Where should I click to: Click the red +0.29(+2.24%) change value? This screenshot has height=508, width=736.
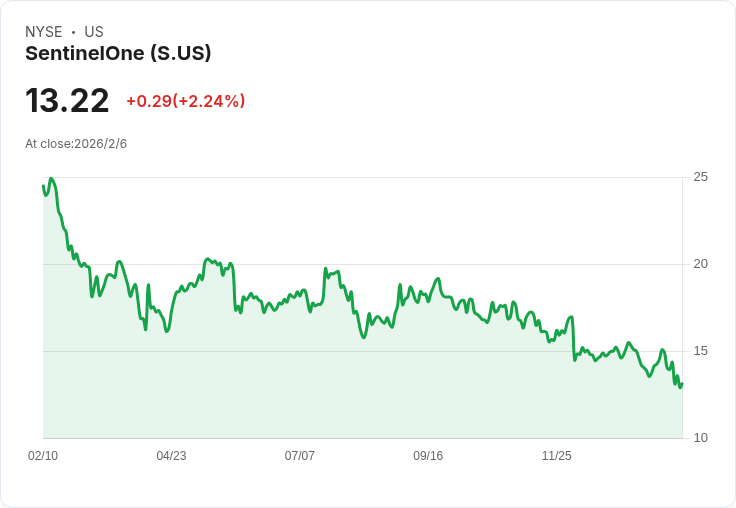(185, 101)
